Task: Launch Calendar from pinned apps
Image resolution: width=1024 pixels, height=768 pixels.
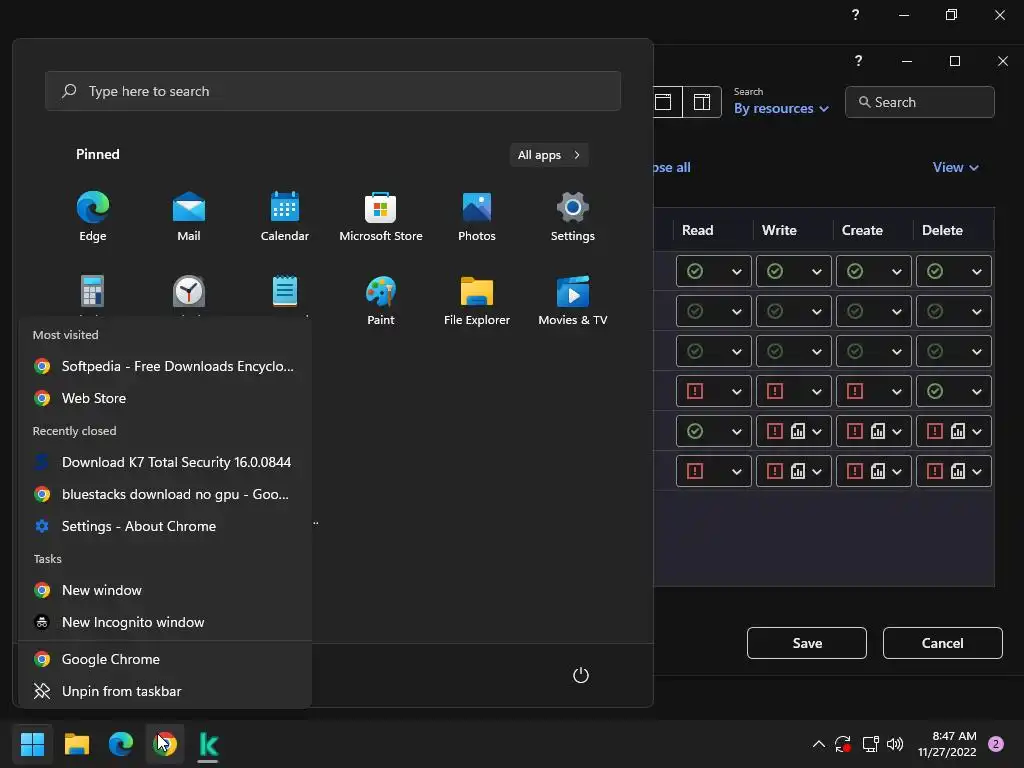Action: [x=285, y=217]
